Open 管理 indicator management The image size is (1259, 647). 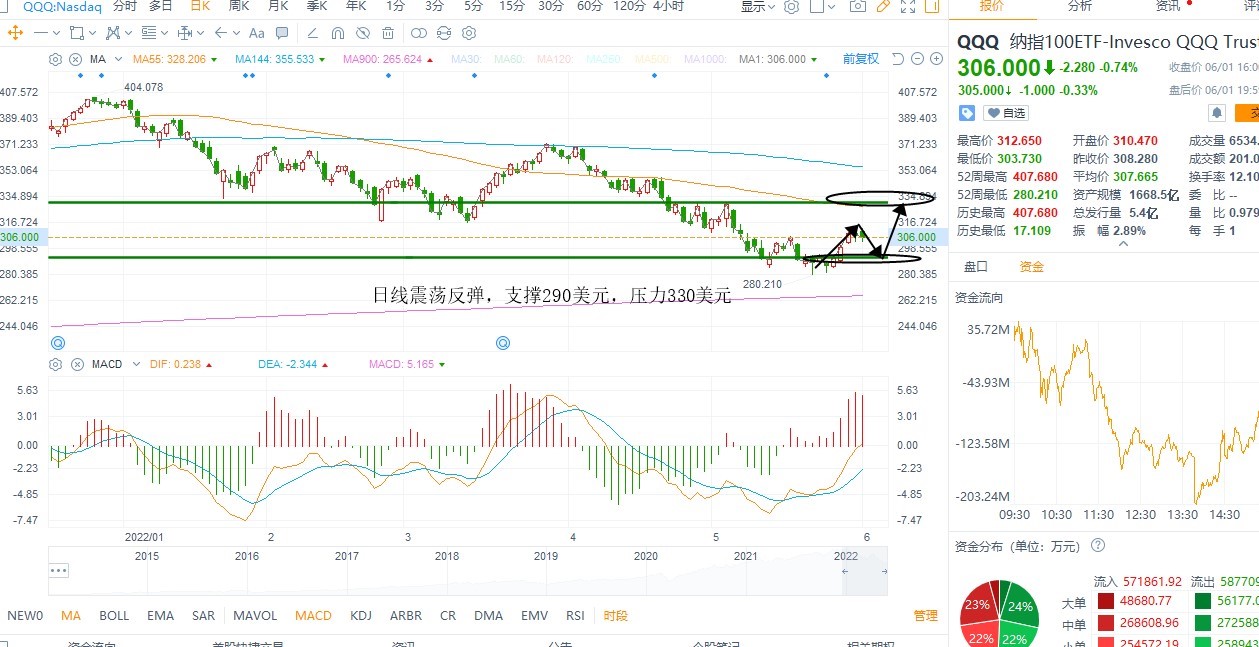point(926,616)
